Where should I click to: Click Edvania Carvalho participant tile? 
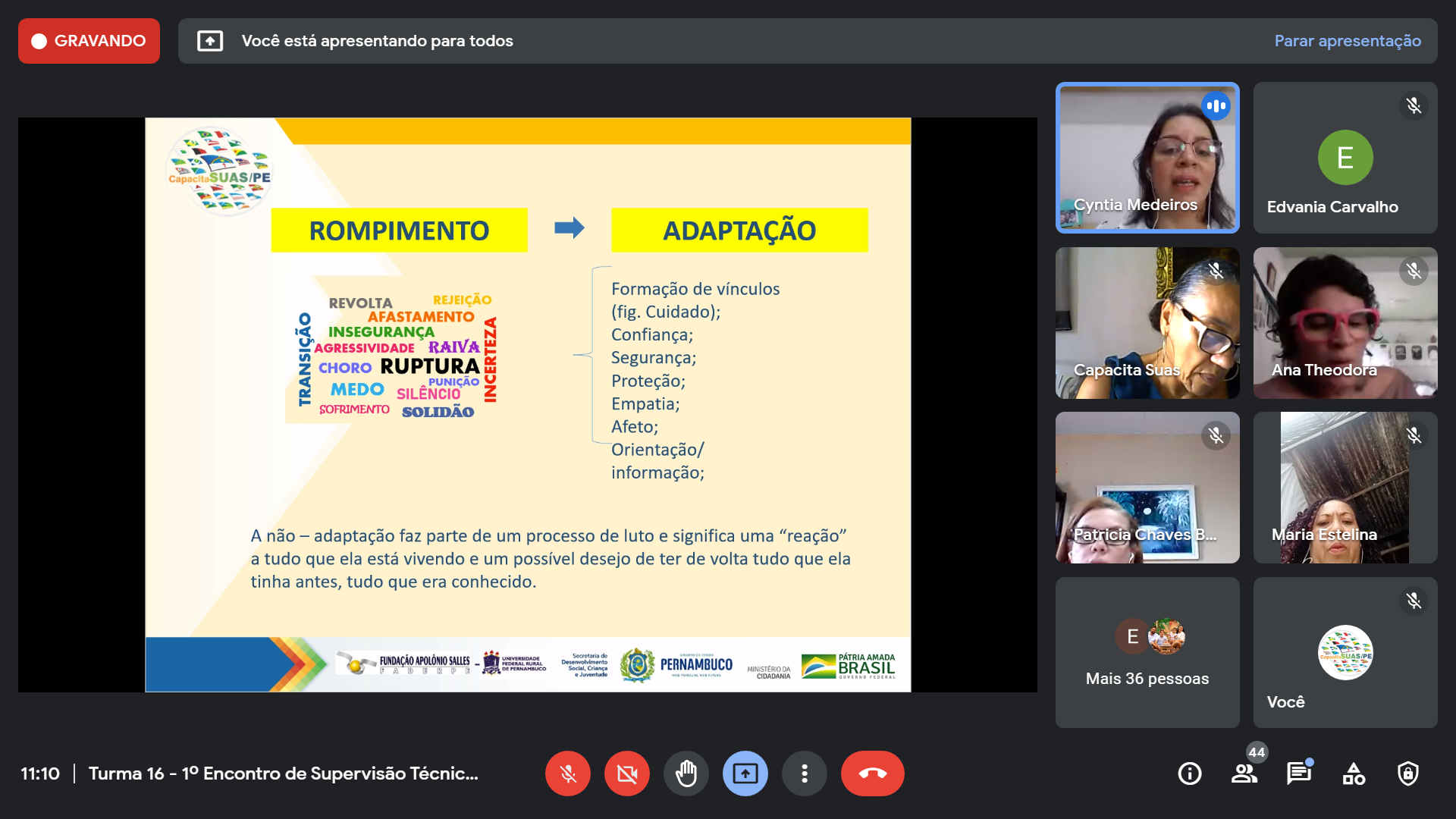pos(1345,158)
